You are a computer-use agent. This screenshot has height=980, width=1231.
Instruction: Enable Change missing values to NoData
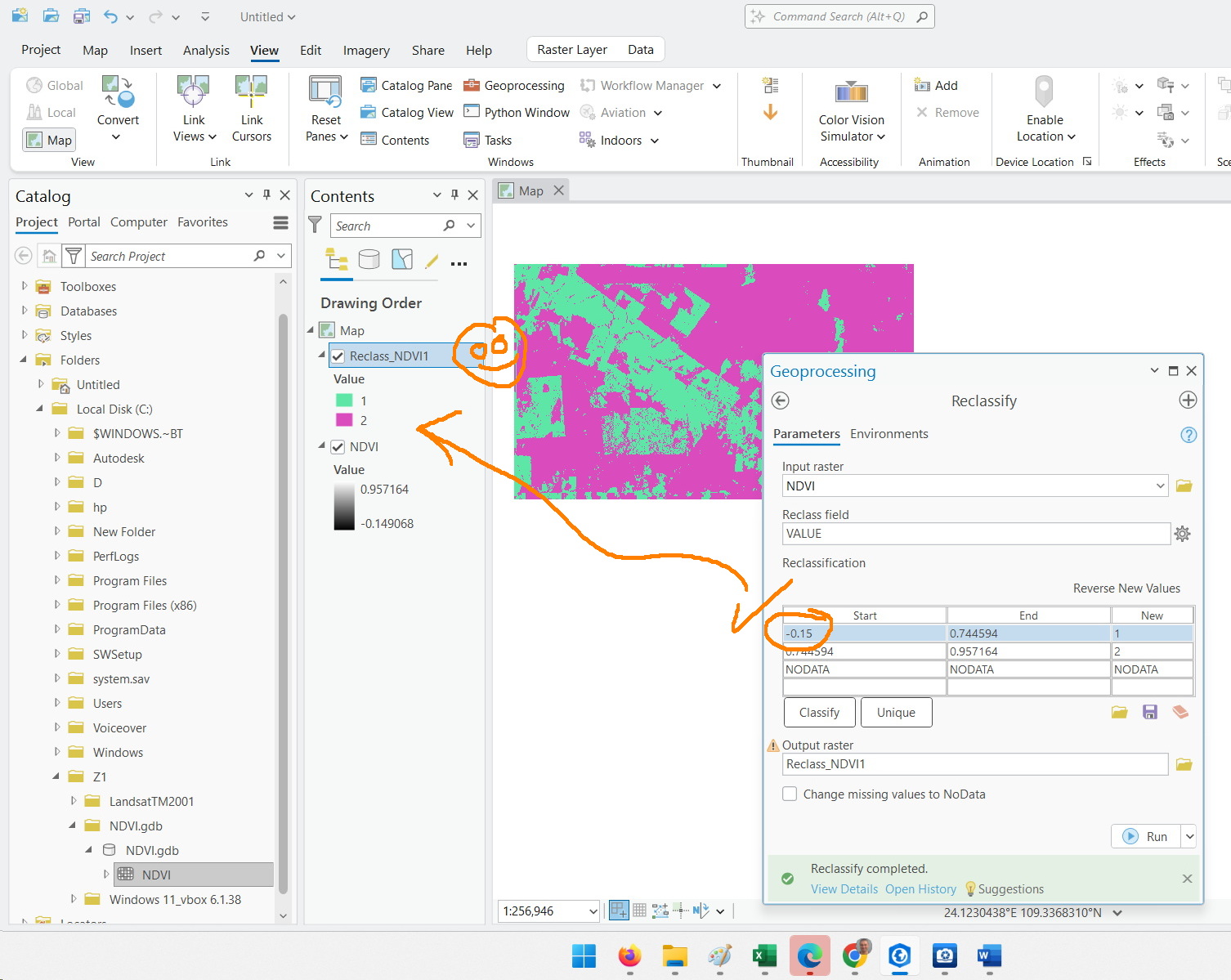coord(790,794)
